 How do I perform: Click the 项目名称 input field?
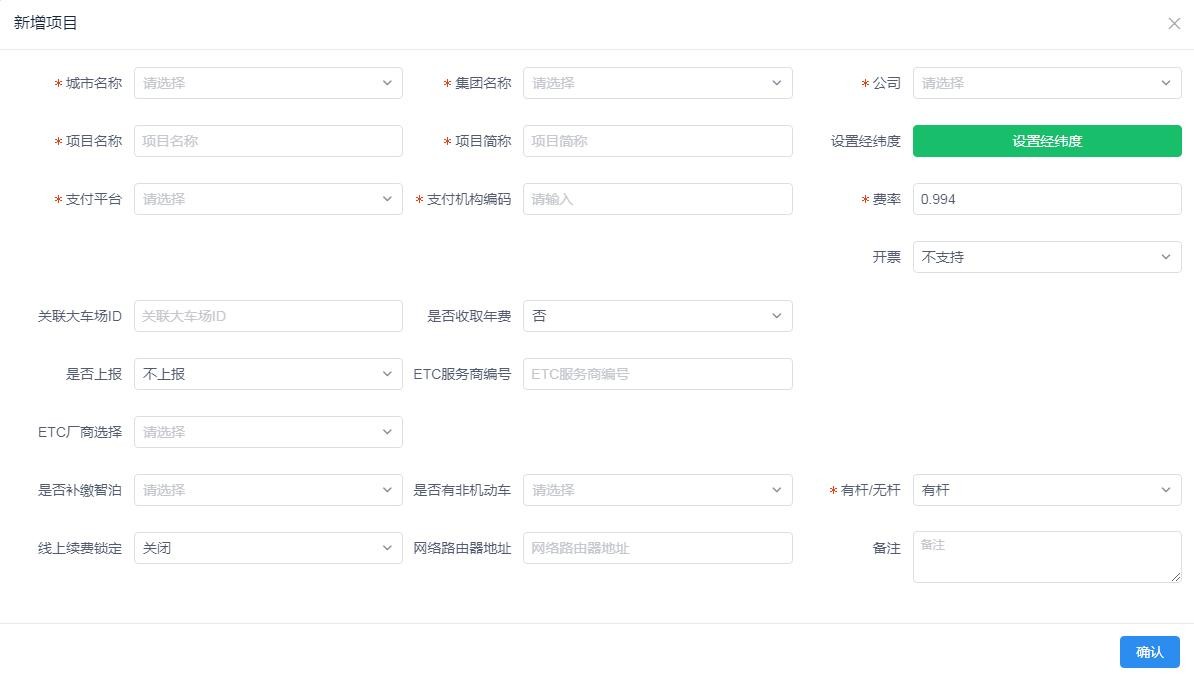pyautogui.click(x=268, y=141)
